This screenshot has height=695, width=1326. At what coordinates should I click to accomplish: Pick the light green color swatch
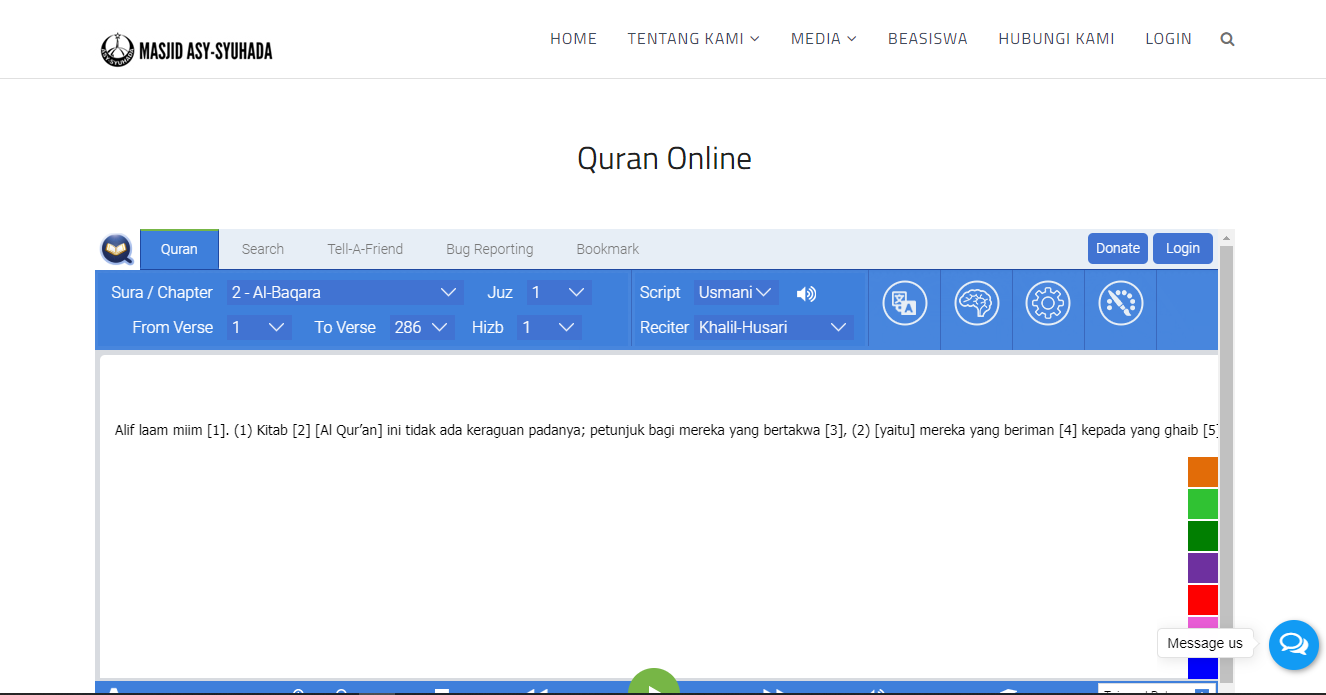pyautogui.click(x=1203, y=504)
